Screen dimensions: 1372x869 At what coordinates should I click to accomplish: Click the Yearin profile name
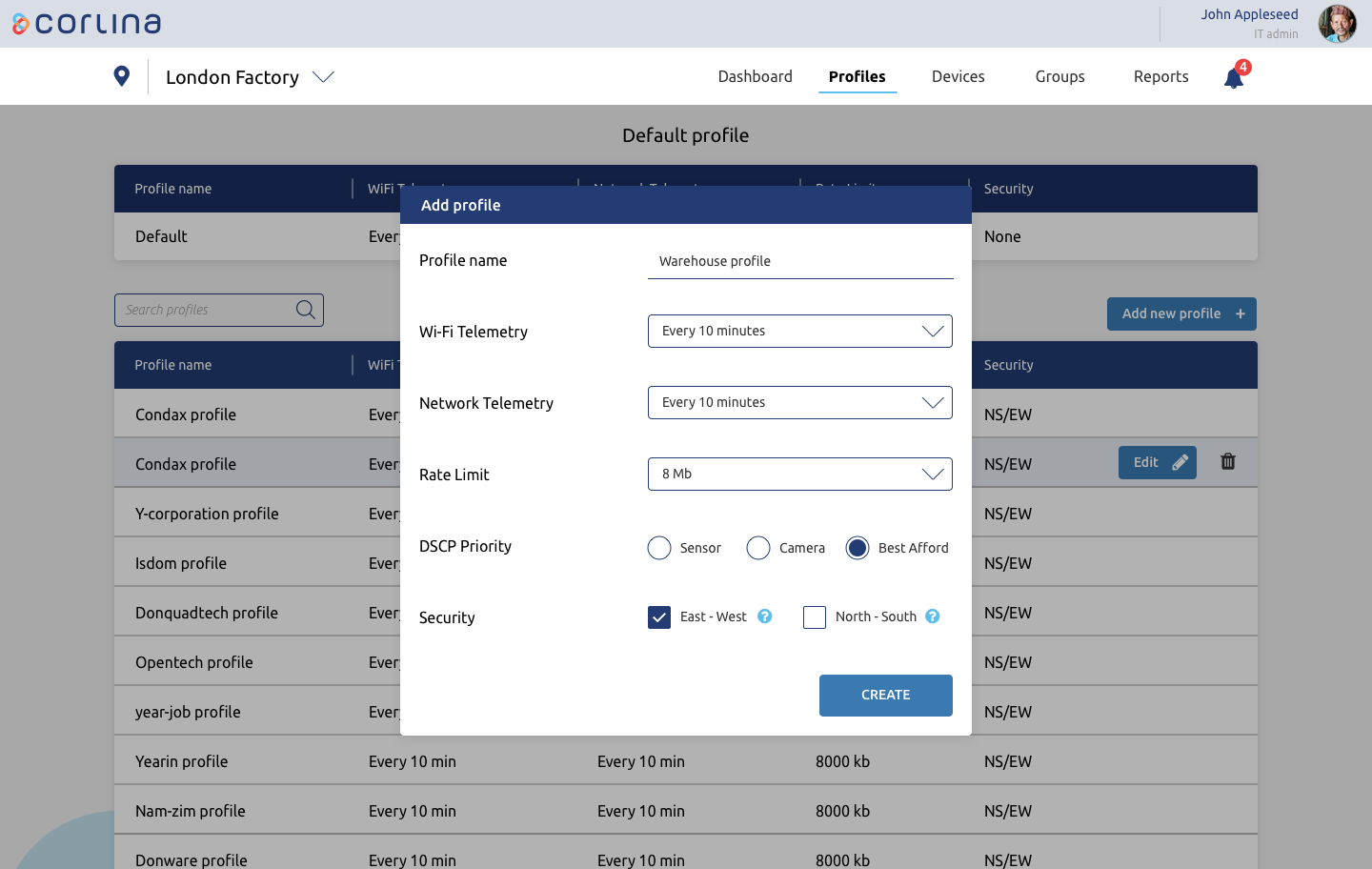pyautogui.click(x=182, y=761)
